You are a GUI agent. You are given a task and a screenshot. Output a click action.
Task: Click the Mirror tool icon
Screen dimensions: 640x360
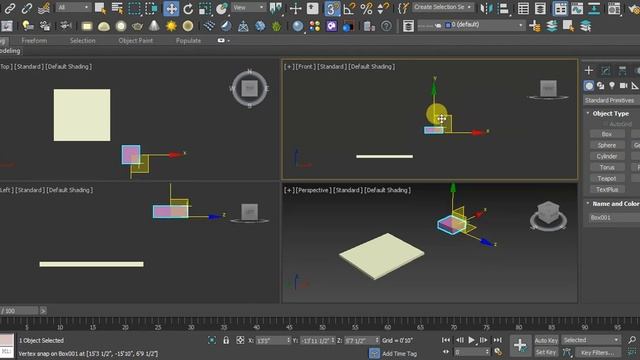coord(487,8)
